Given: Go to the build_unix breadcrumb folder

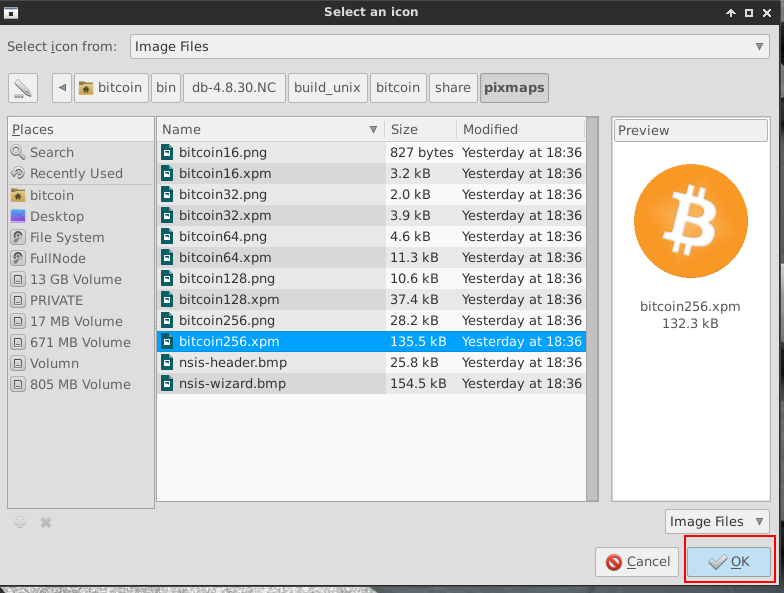Looking at the screenshot, I should [328, 88].
